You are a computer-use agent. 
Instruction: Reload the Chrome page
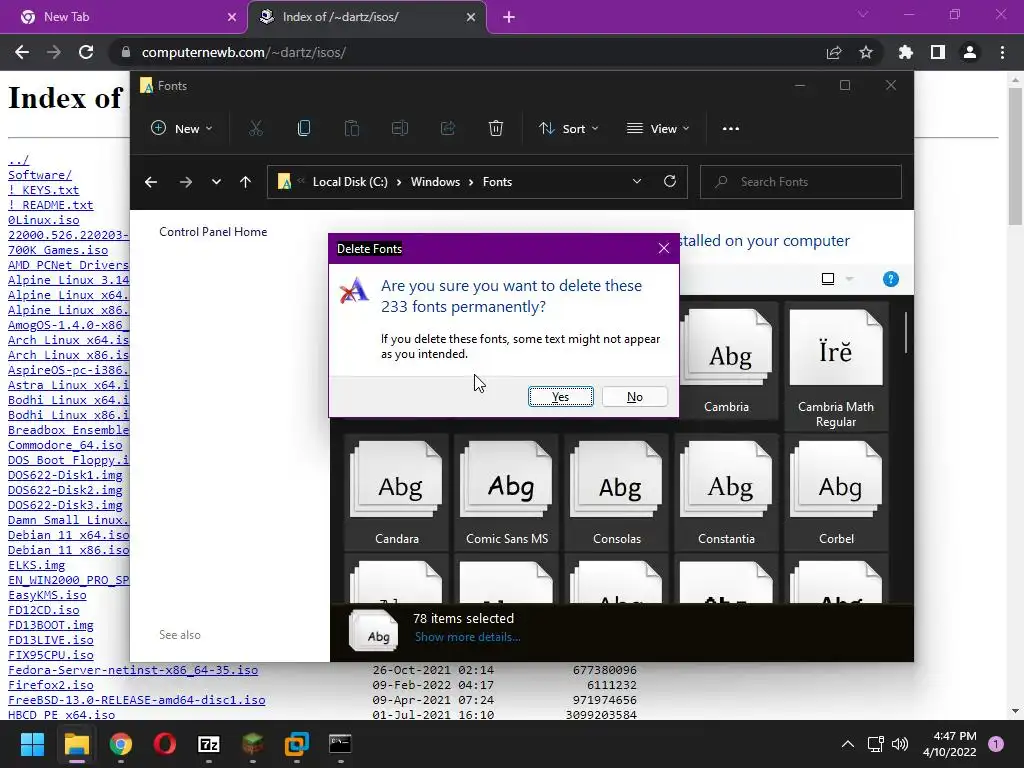86,52
